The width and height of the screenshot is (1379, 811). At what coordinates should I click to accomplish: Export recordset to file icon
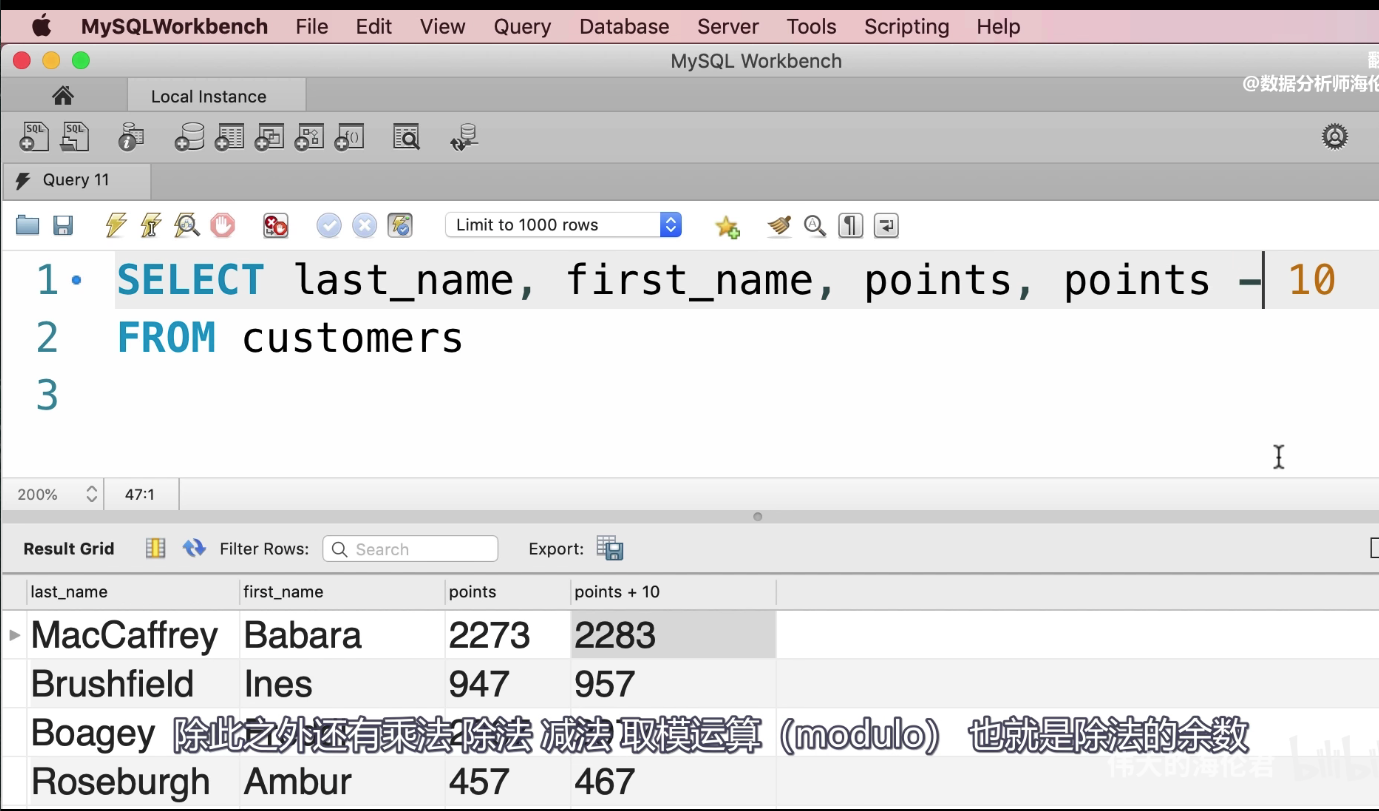click(x=610, y=548)
